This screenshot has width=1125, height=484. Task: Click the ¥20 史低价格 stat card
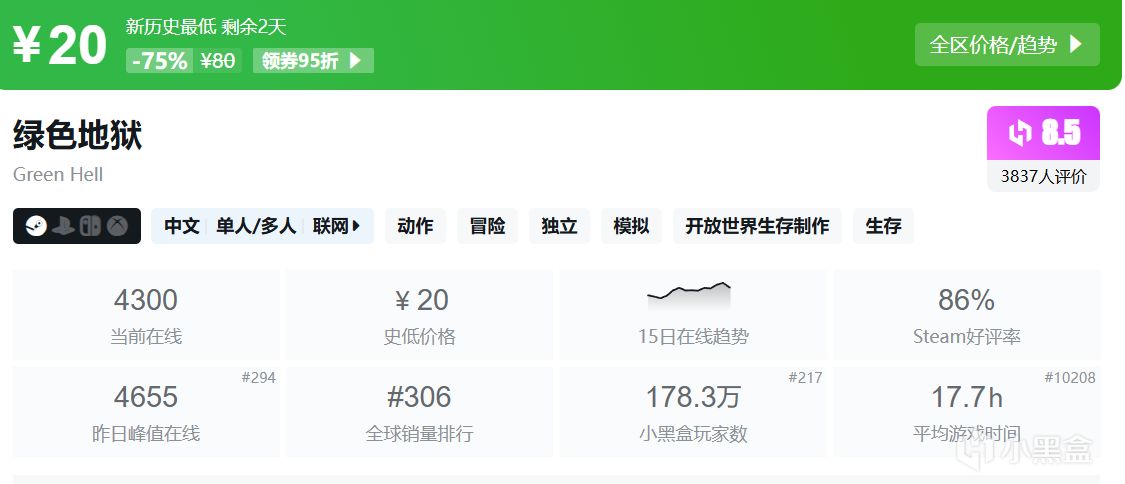420,315
